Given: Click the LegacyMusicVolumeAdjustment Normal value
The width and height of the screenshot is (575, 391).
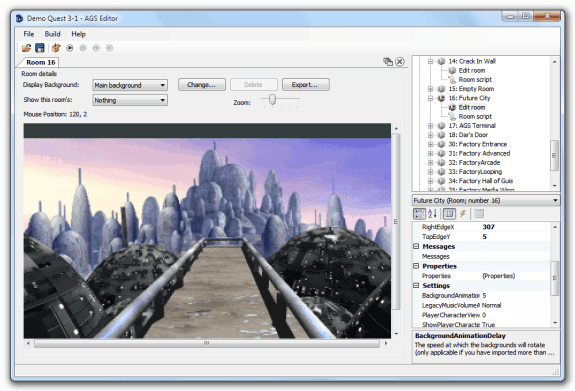Looking at the screenshot, I should coord(515,306).
